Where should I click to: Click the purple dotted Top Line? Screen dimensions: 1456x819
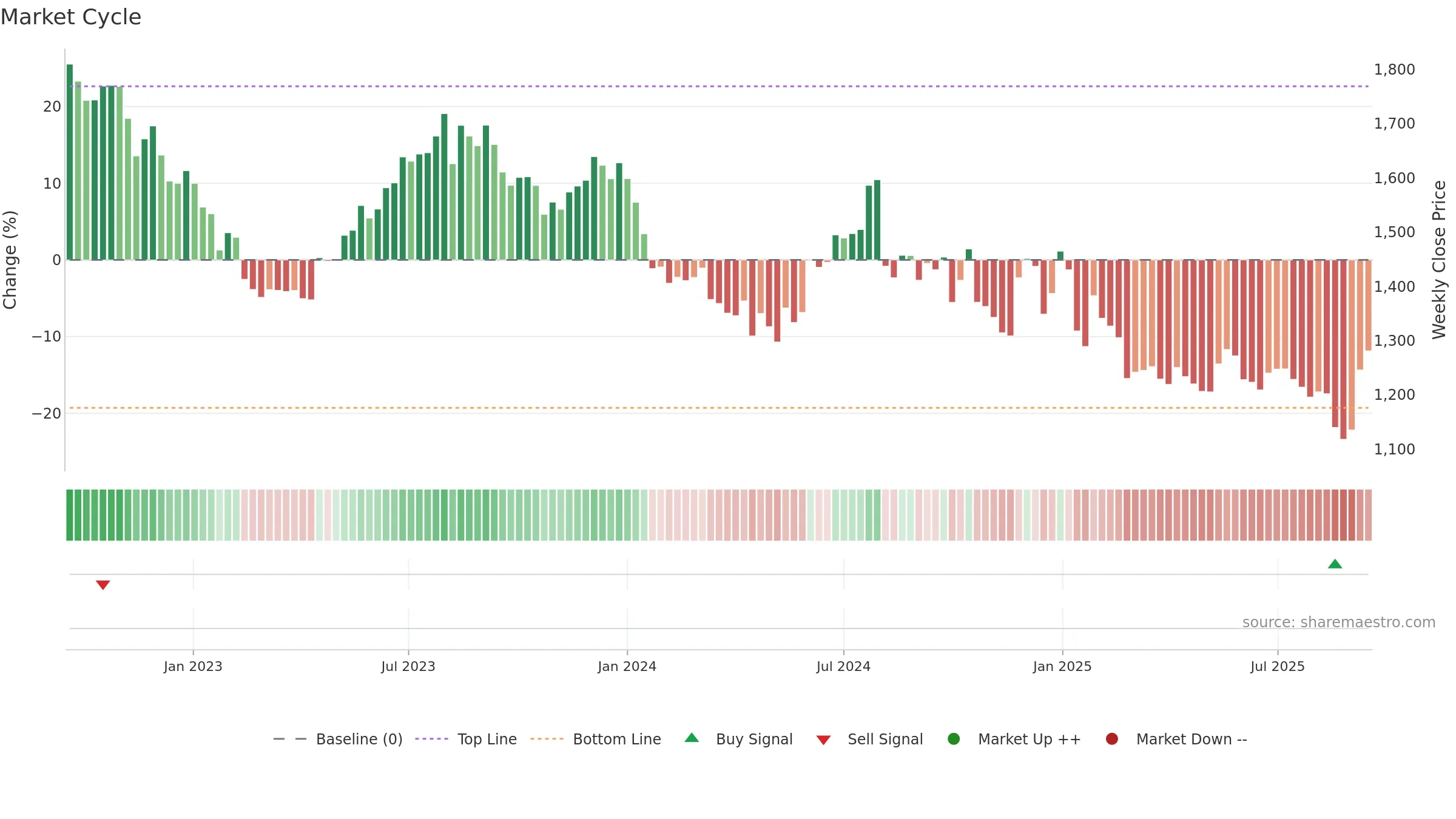(x=719, y=86)
